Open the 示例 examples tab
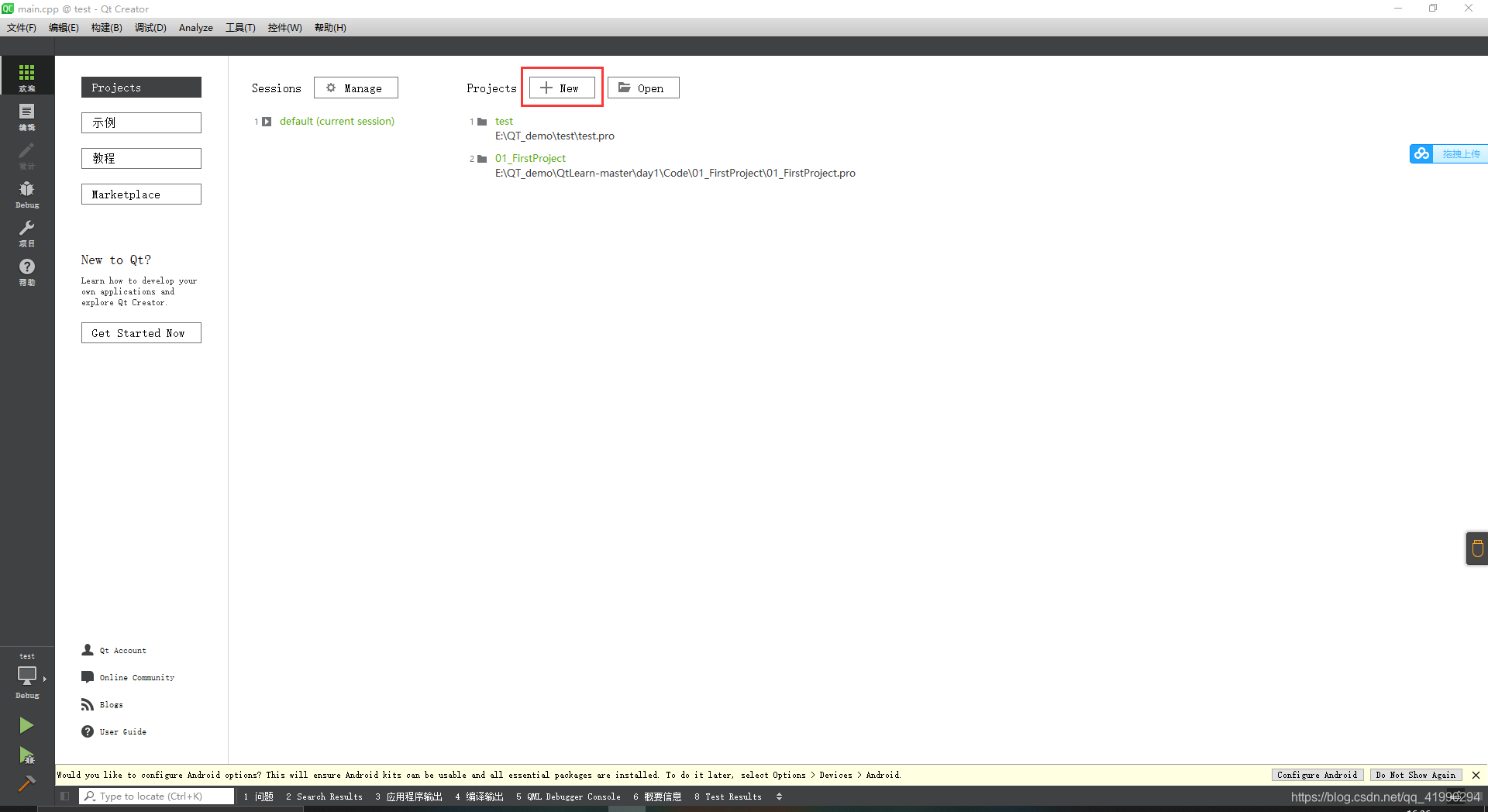The width and height of the screenshot is (1488, 812). coord(141,122)
